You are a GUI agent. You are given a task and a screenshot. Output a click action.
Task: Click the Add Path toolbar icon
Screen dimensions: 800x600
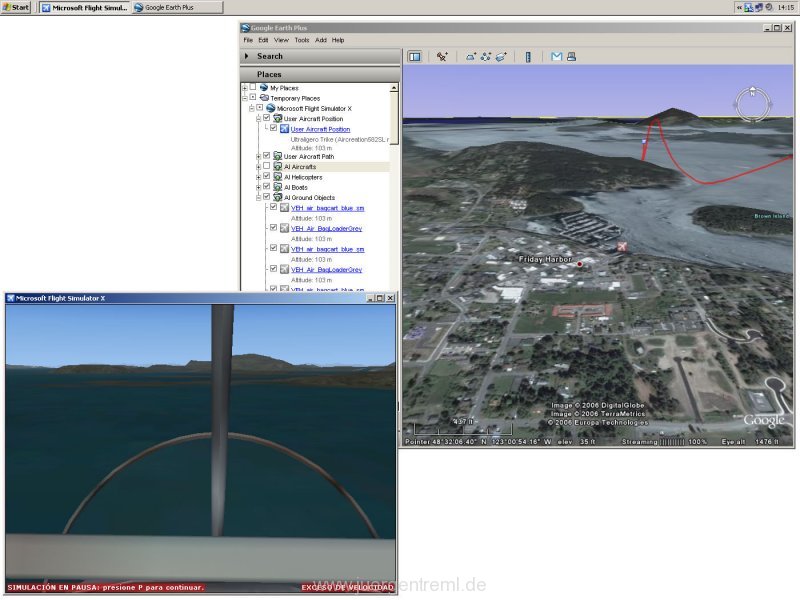486,57
